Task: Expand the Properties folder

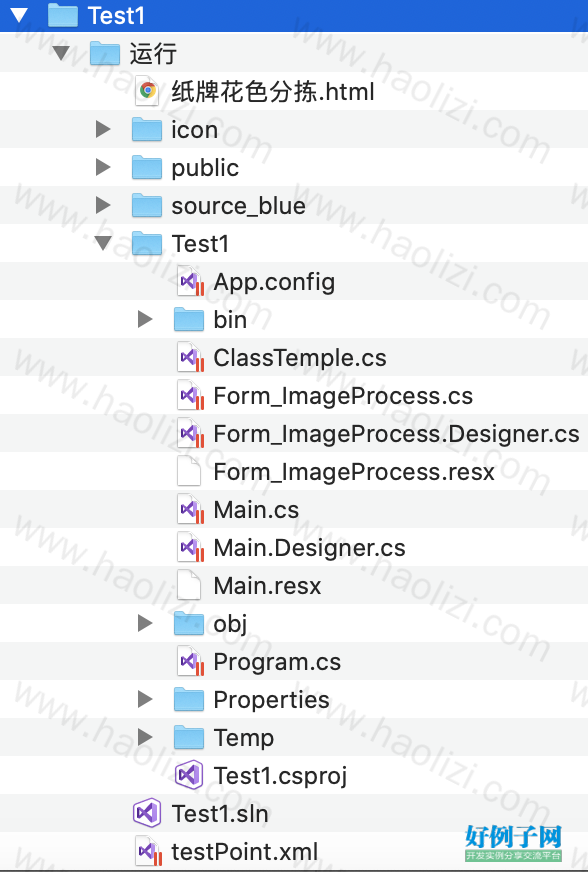Action: click(145, 699)
